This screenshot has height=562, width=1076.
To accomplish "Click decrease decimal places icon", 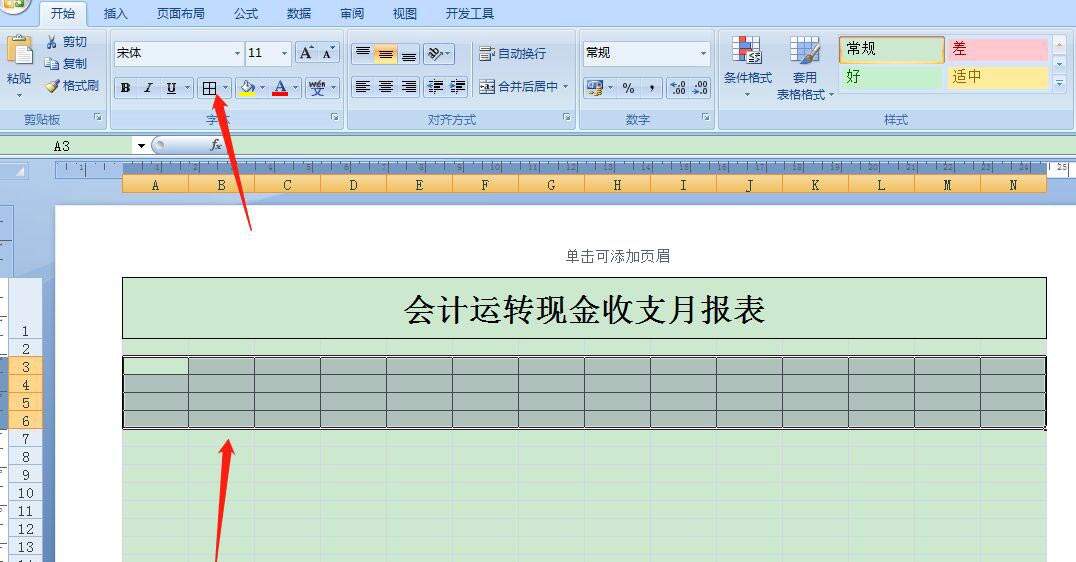I will (x=700, y=88).
